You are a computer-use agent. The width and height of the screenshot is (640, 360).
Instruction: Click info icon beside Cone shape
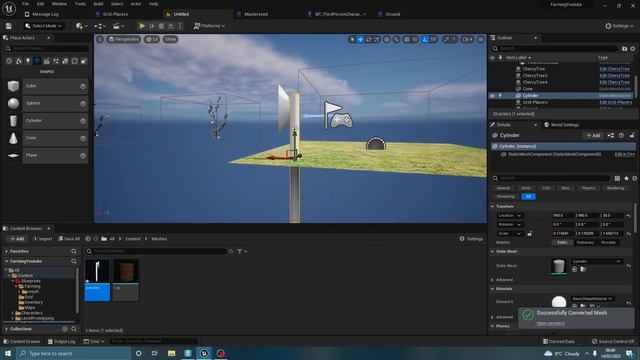coord(83,138)
